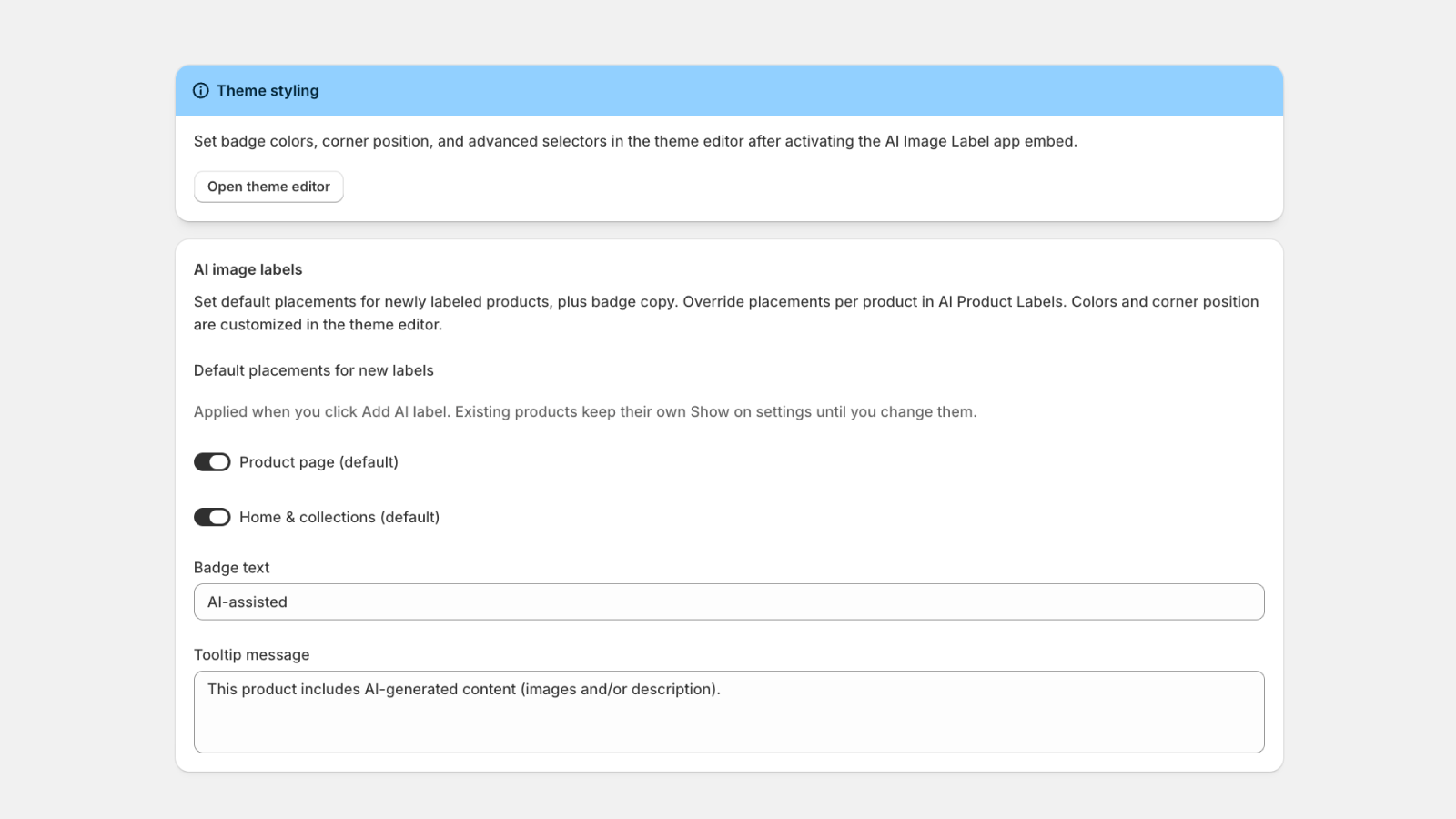This screenshot has height=819, width=1456.
Task: Click the info icon beside Theme styling
Action: point(201,91)
